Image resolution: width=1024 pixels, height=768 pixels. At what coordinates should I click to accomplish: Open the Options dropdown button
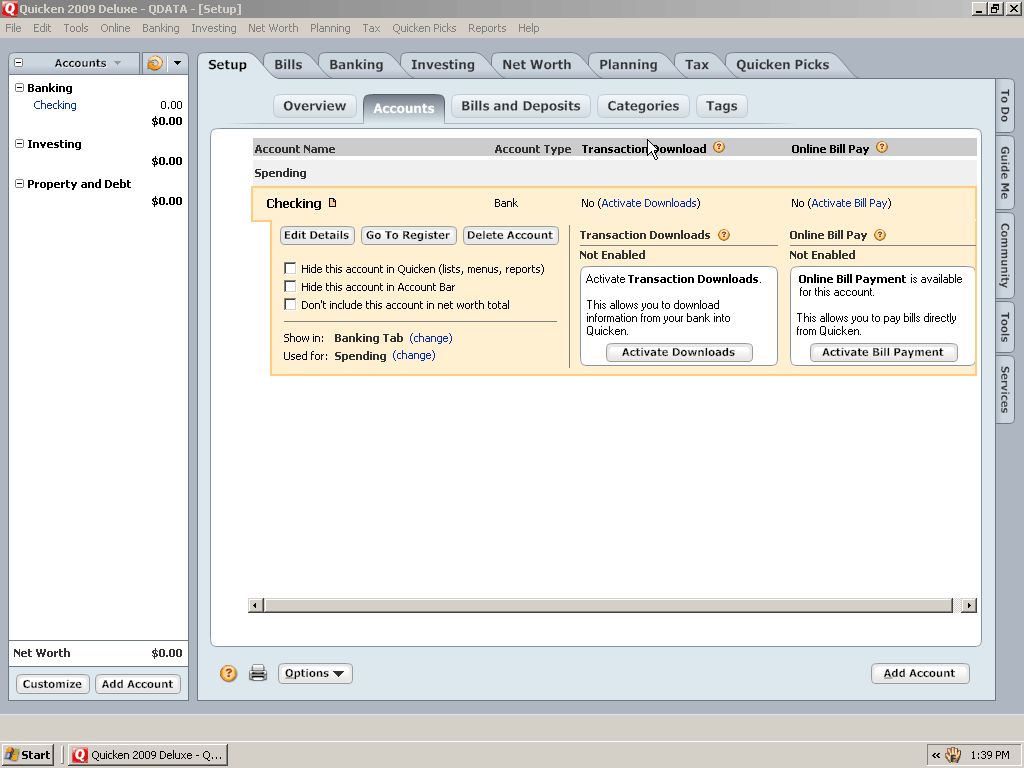coord(315,673)
